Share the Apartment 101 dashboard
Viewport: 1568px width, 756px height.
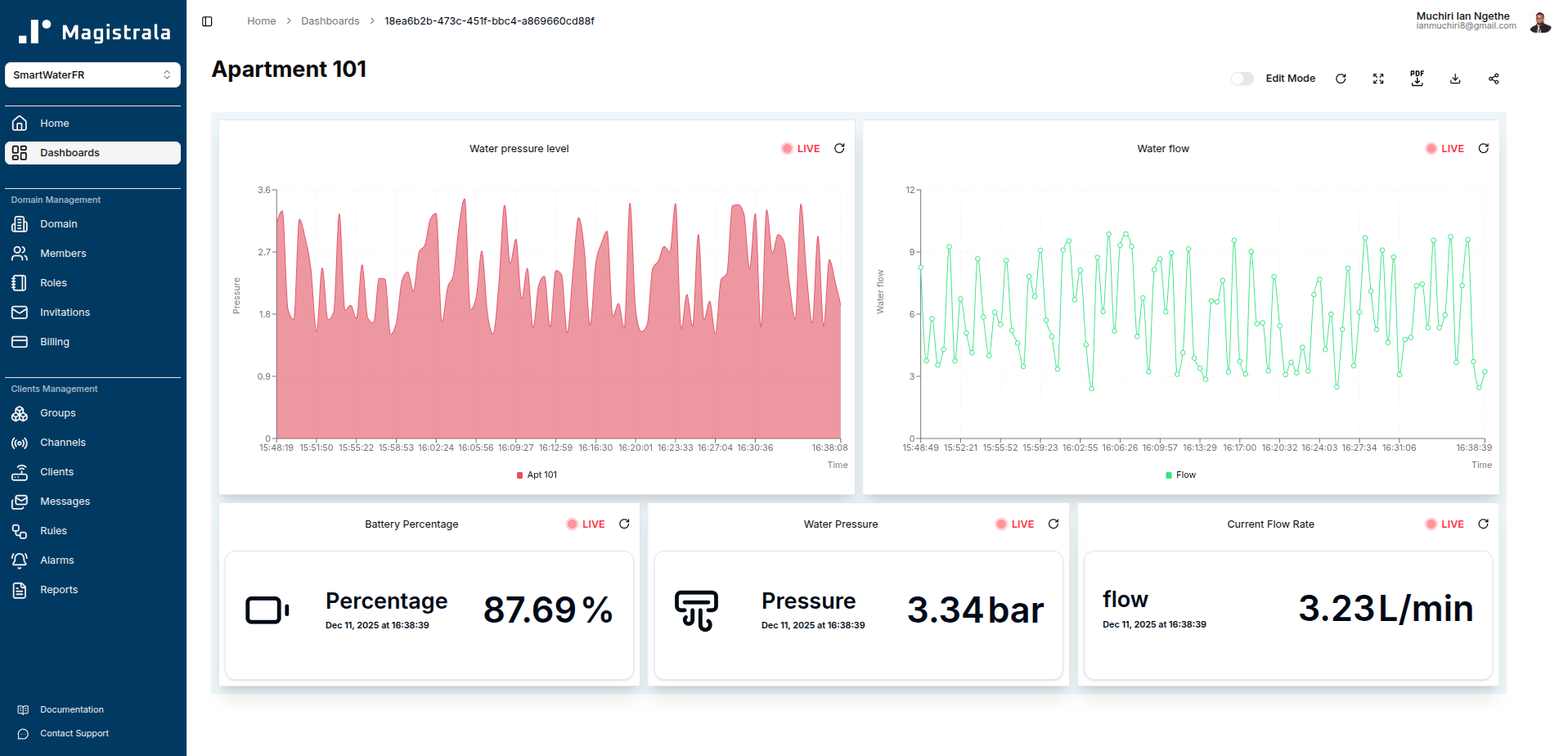click(x=1494, y=79)
